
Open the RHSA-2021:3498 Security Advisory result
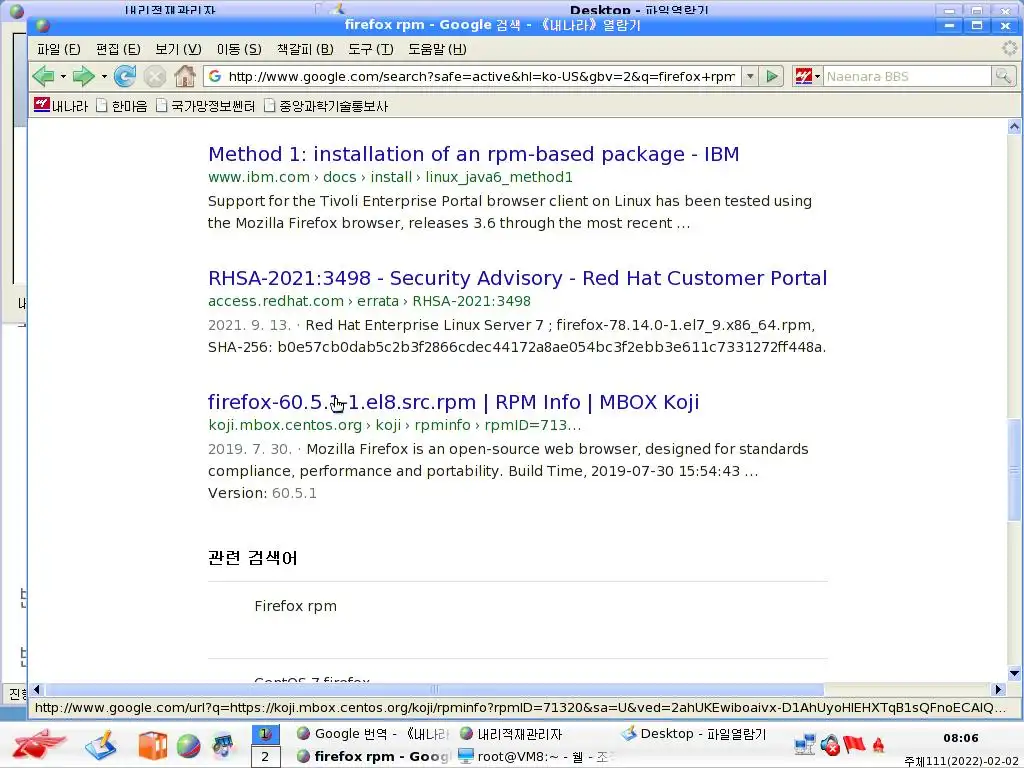[517, 278]
